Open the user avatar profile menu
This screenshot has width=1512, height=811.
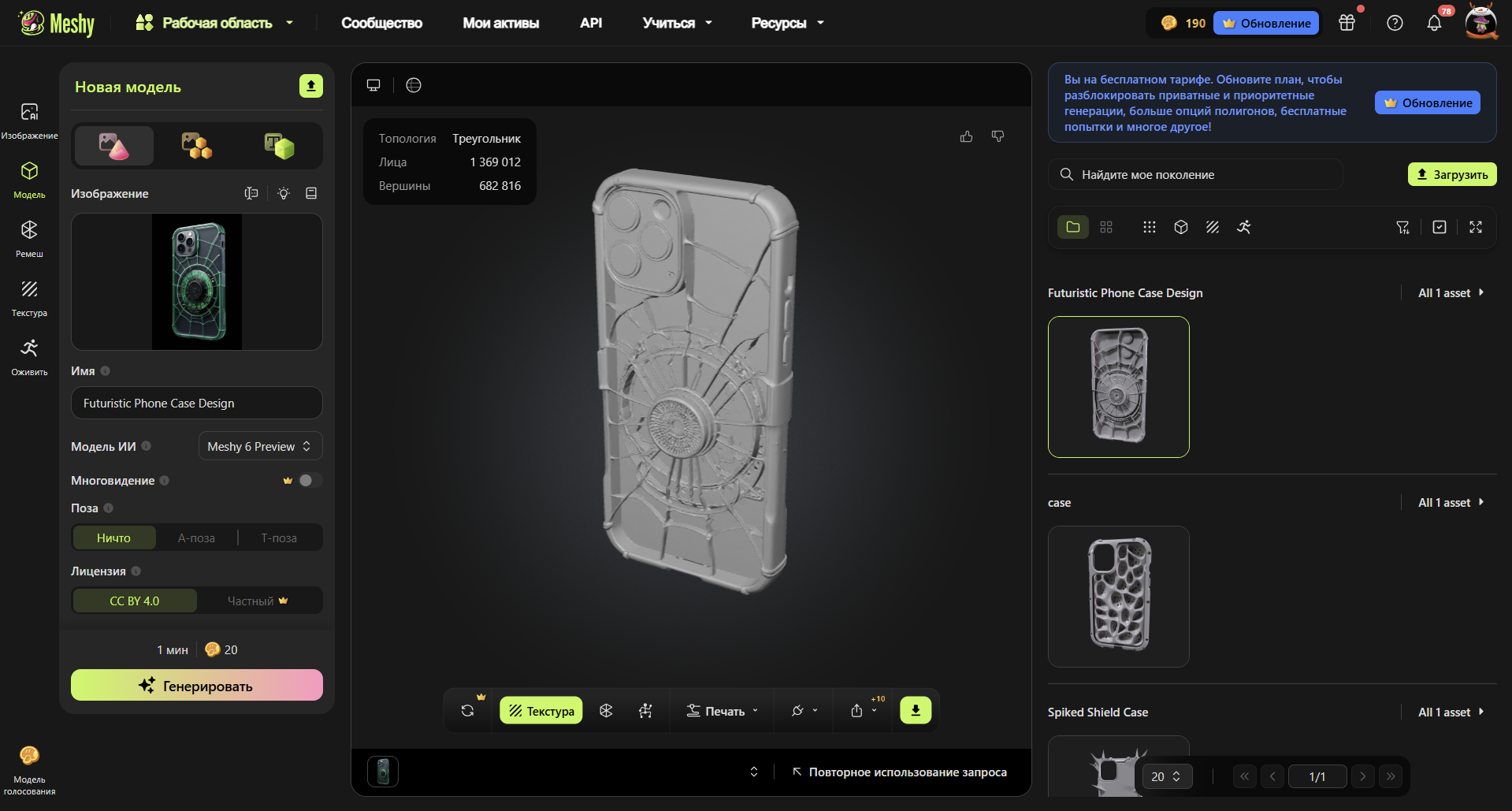tap(1481, 22)
